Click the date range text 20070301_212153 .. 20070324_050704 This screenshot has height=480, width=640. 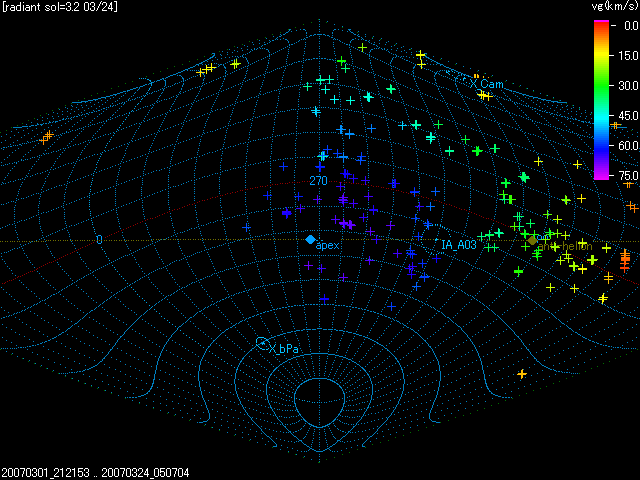coord(96,473)
